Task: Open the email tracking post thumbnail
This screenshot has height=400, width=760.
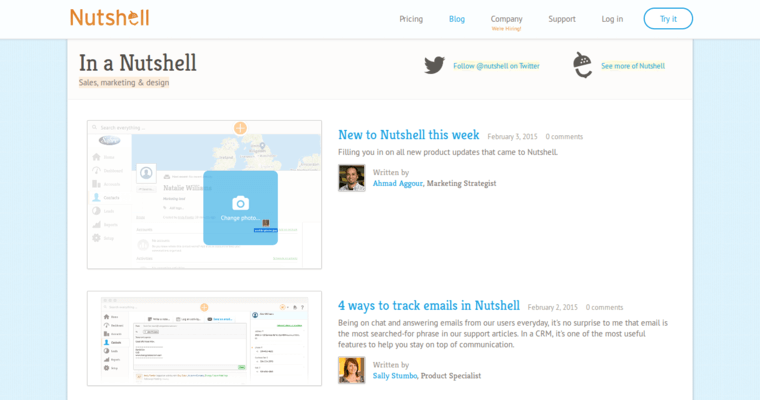Action: point(204,338)
